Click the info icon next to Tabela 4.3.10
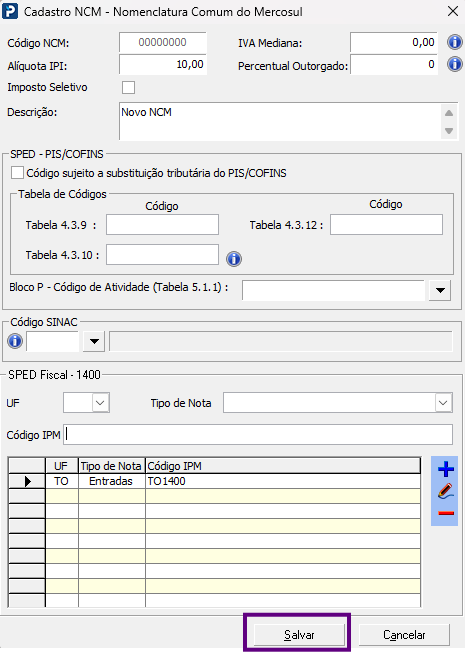 click(234, 259)
